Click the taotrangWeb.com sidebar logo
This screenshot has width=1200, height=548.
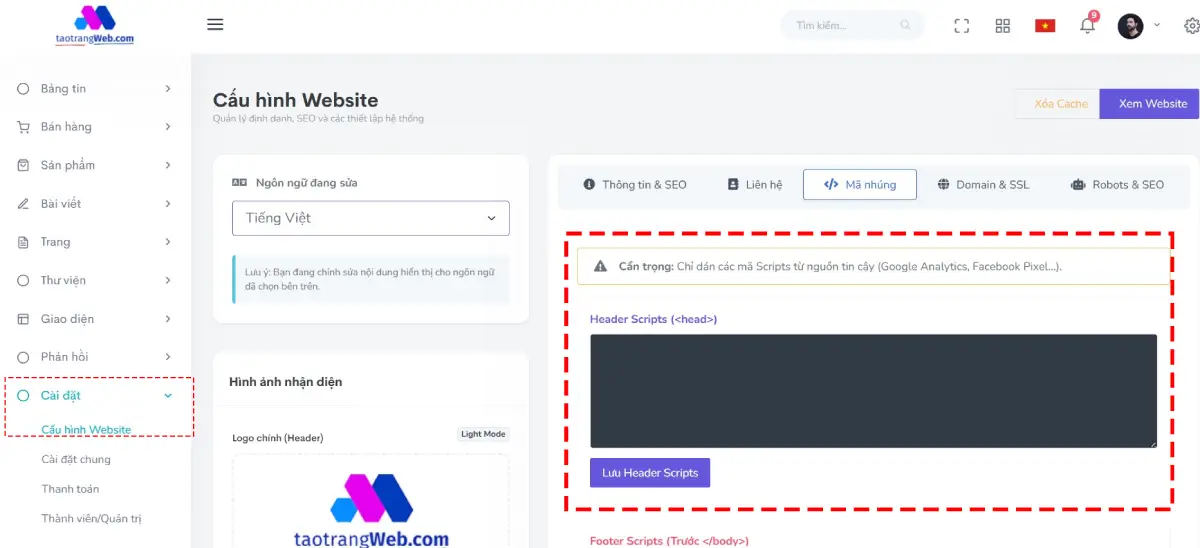coord(95,25)
